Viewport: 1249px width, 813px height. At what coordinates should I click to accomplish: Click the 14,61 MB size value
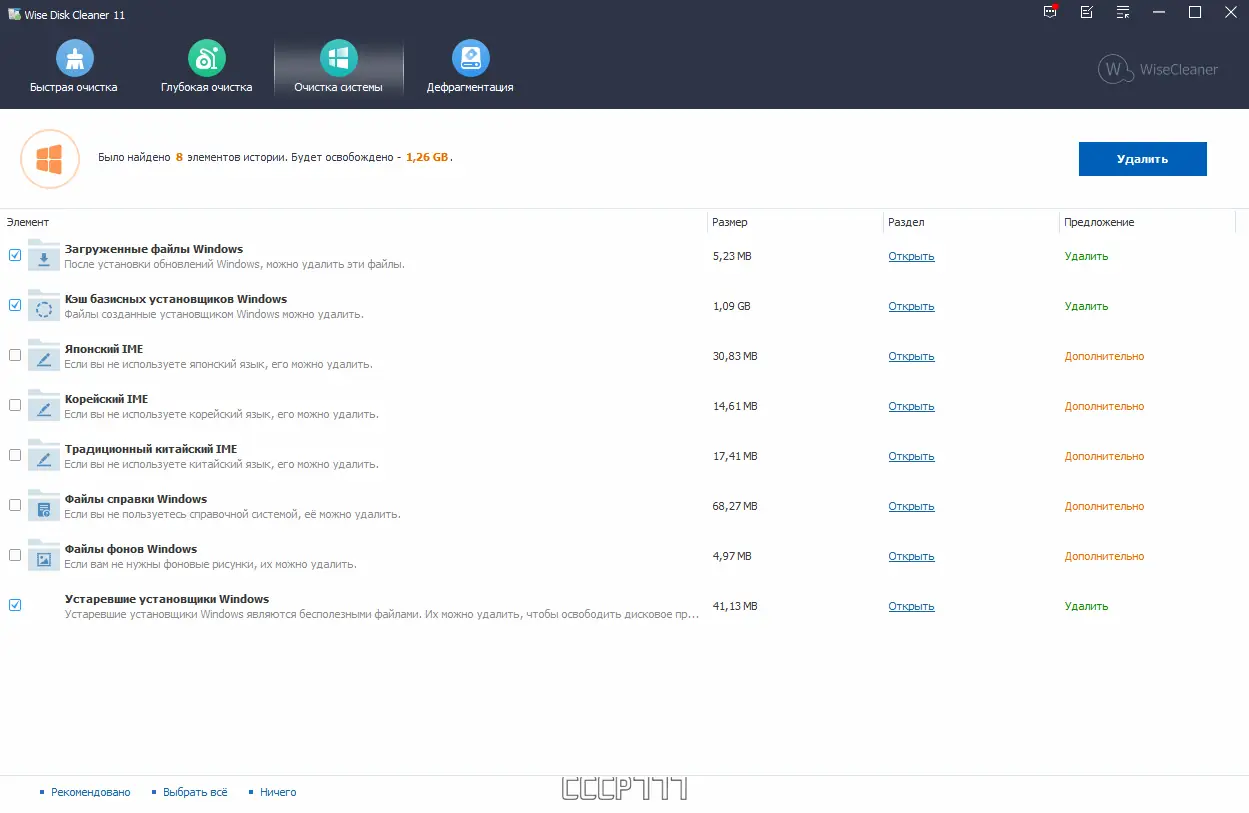tap(735, 406)
